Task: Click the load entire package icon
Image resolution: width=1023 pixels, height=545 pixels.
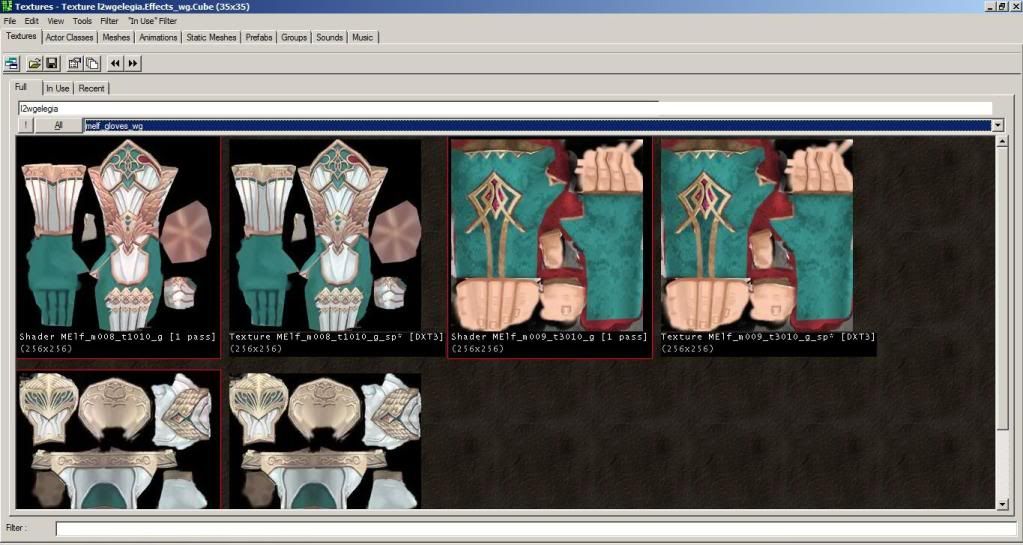Action: (x=92, y=63)
